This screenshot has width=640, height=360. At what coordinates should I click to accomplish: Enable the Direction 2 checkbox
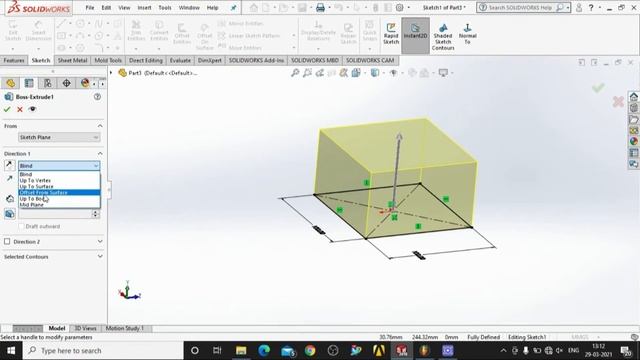click(x=7, y=241)
